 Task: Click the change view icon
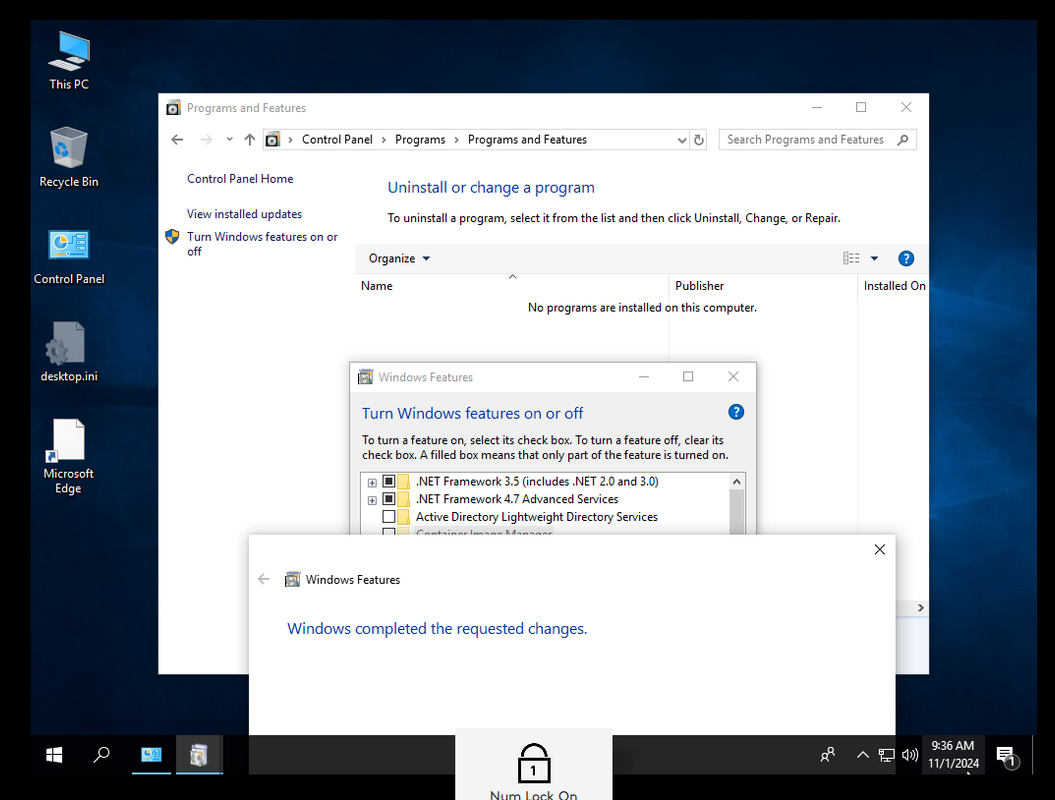pyautogui.click(x=851, y=258)
